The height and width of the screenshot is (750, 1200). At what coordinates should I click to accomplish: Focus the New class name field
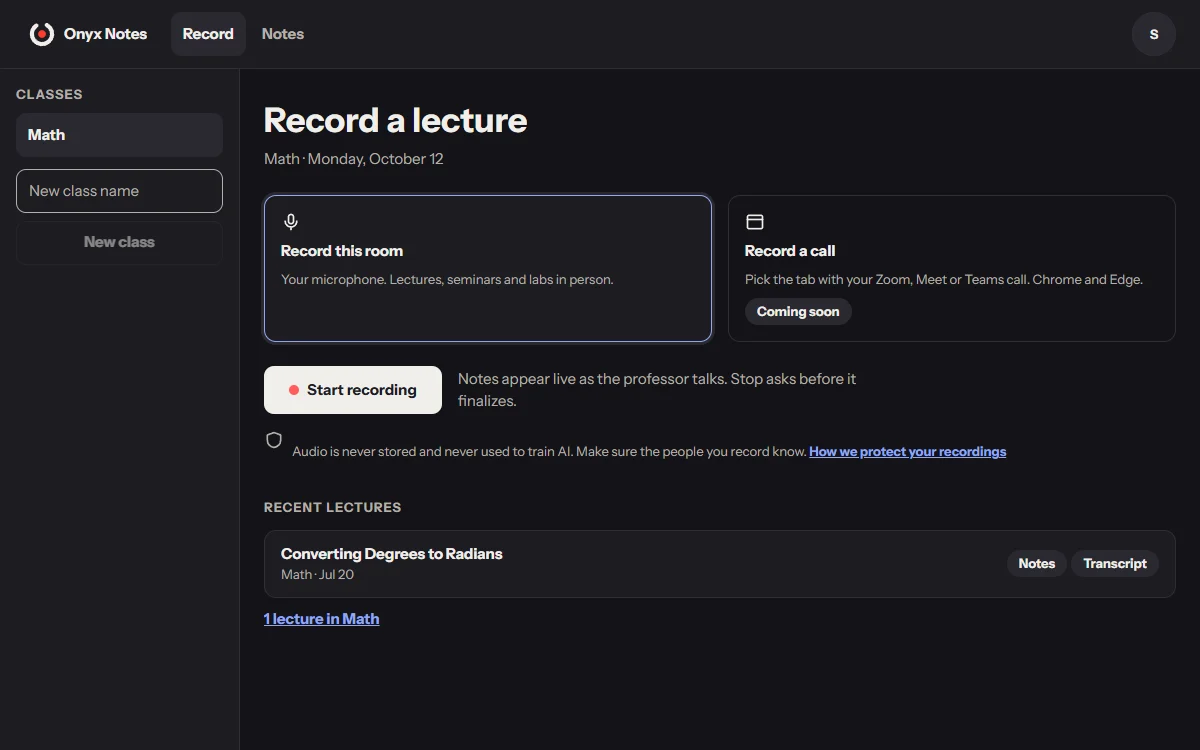click(119, 191)
